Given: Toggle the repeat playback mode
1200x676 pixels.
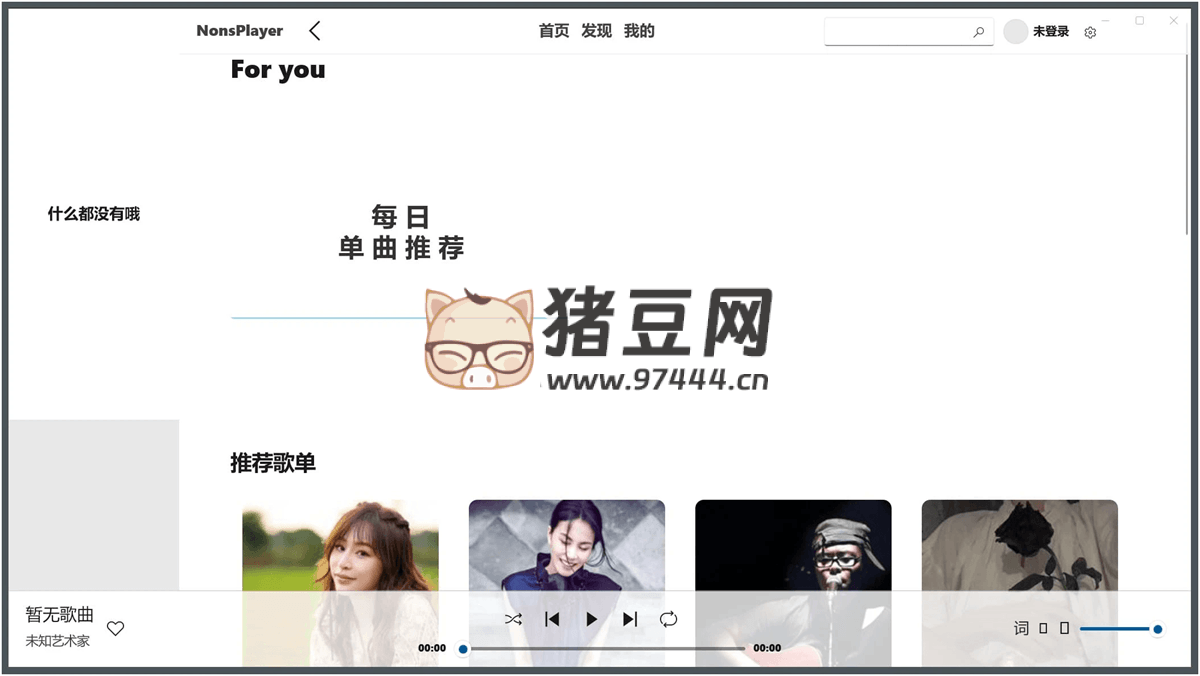Looking at the screenshot, I should (x=668, y=618).
